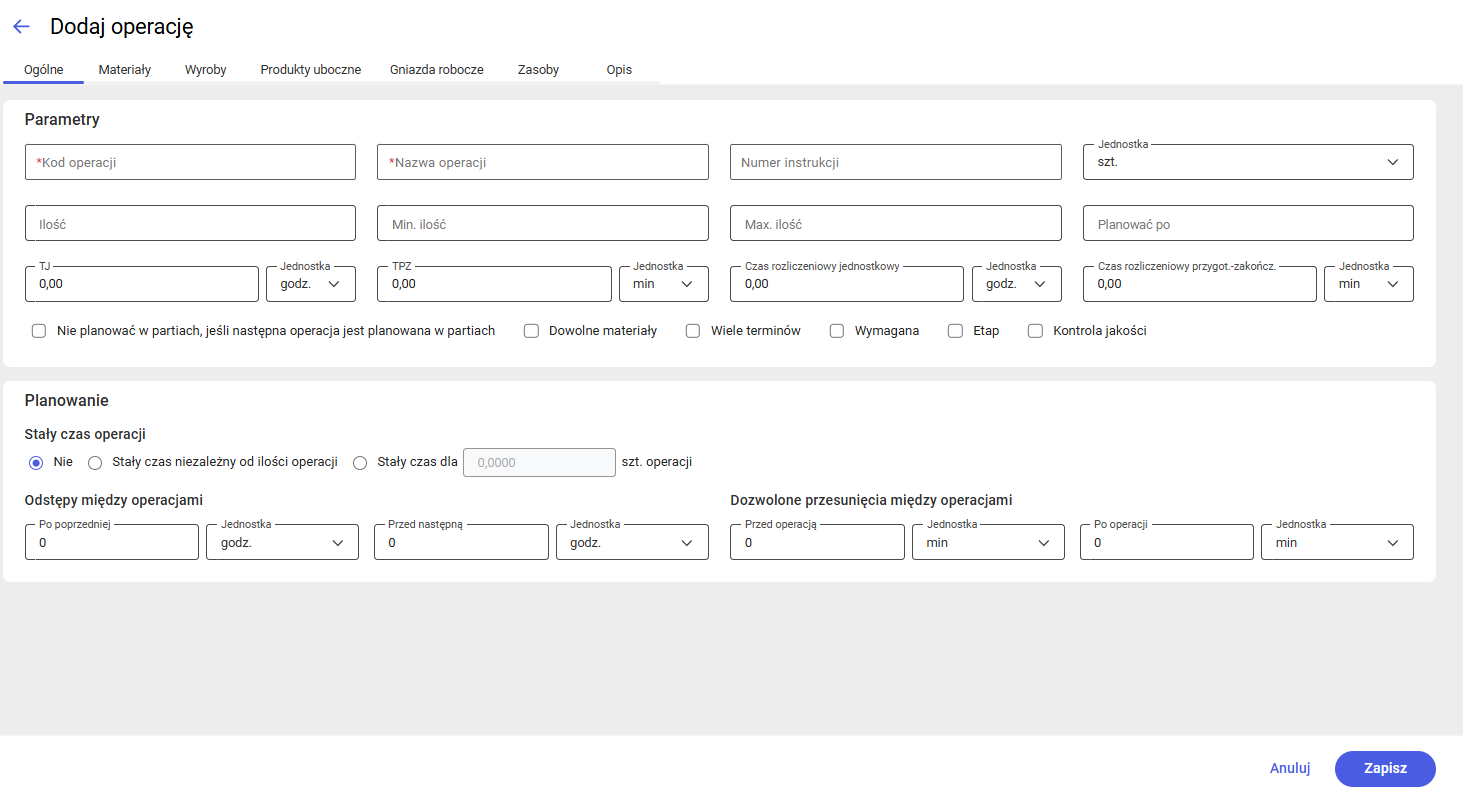Enable the Dowolne materiały checkbox
The image size is (1463, 794).
[532, 331]
